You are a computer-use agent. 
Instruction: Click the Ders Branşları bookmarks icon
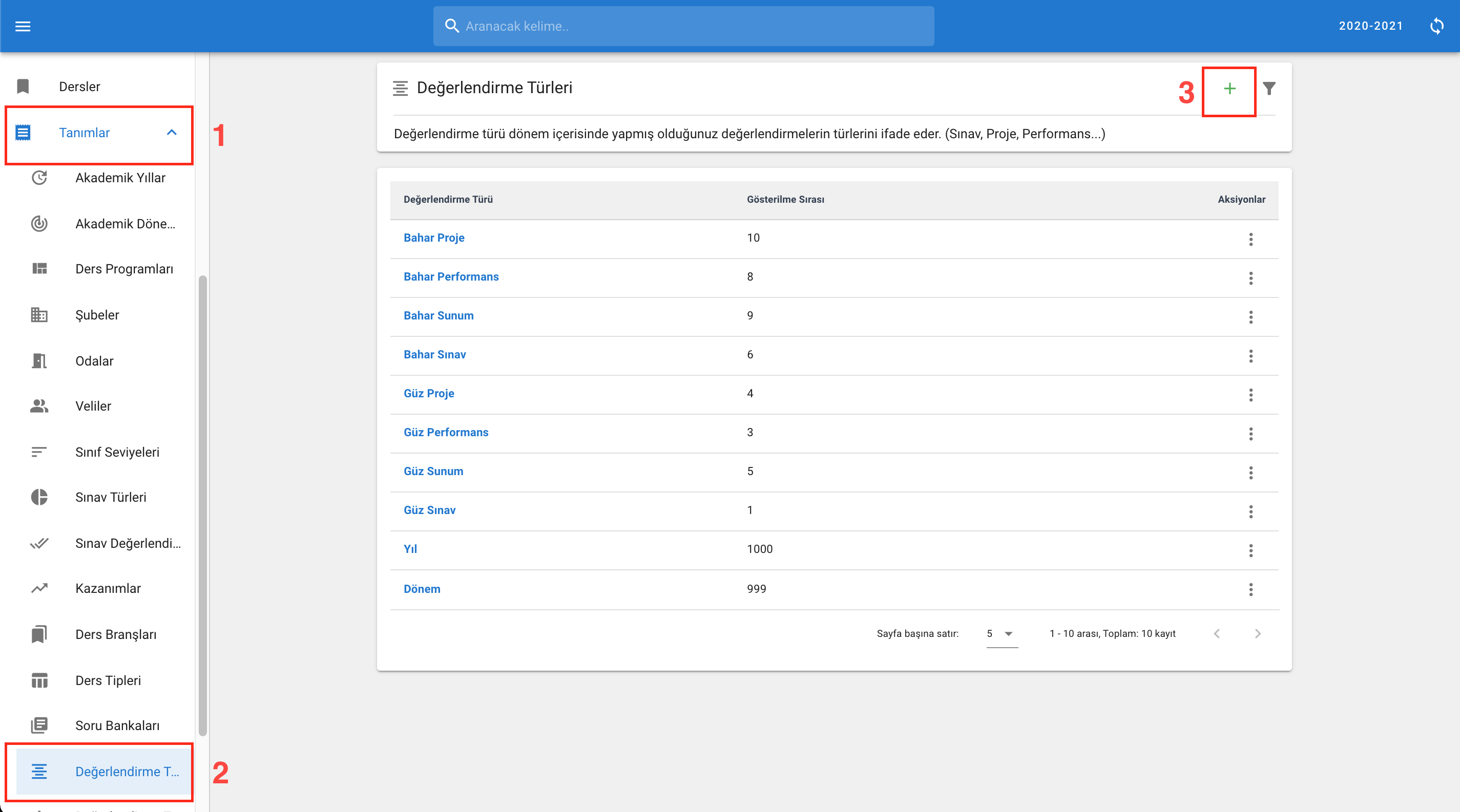tap(39, 634)
